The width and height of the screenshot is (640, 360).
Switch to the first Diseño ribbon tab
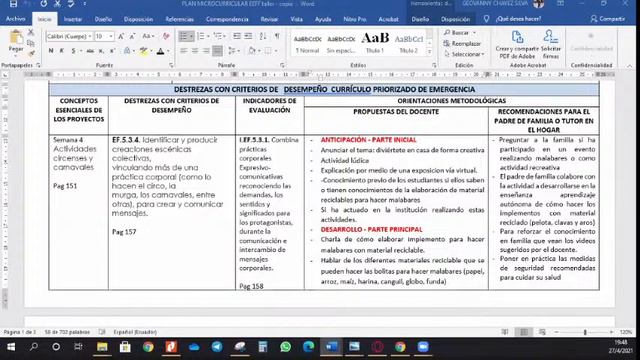(103, 19)
